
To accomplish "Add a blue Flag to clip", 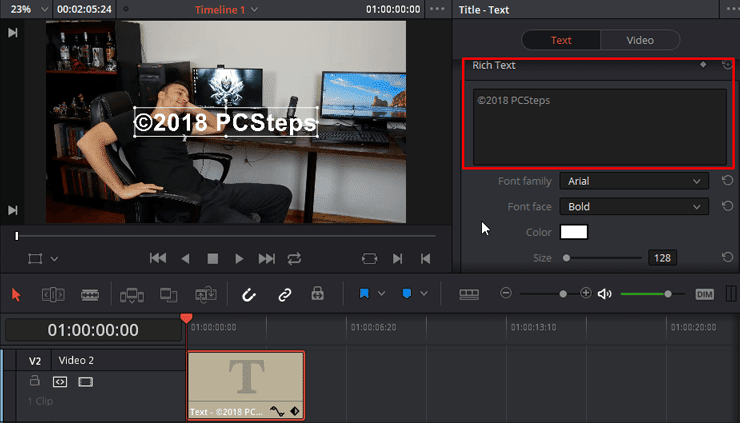I will (364, 294).
